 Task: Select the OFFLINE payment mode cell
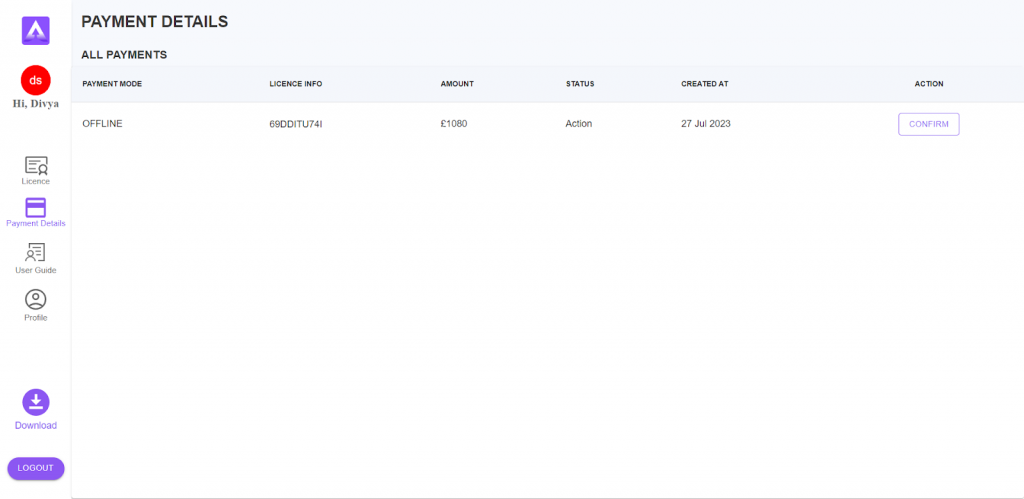point(102,123)
